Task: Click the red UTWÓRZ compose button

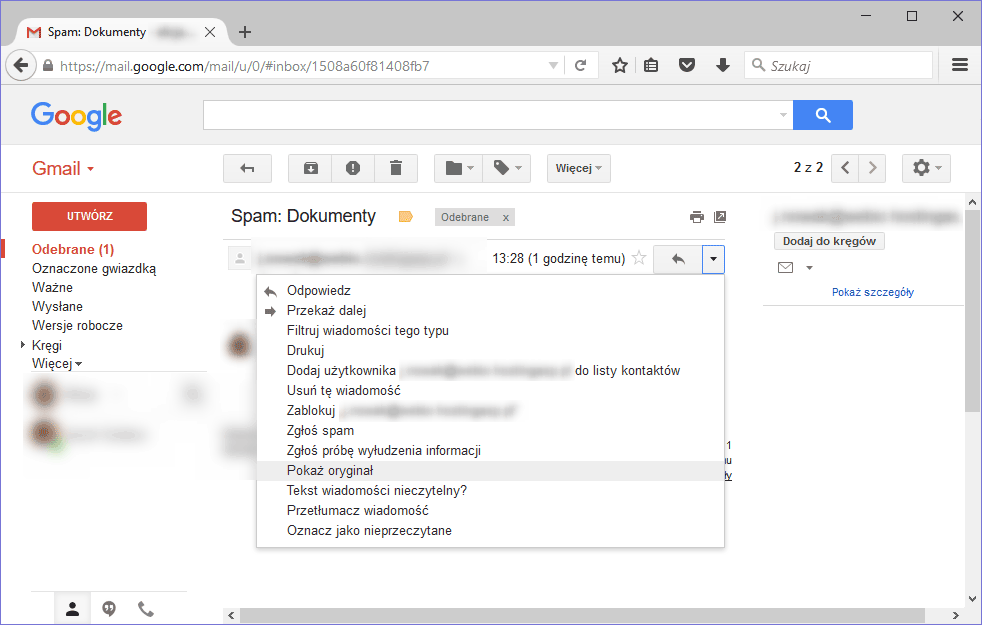Action: click(89, 216)
